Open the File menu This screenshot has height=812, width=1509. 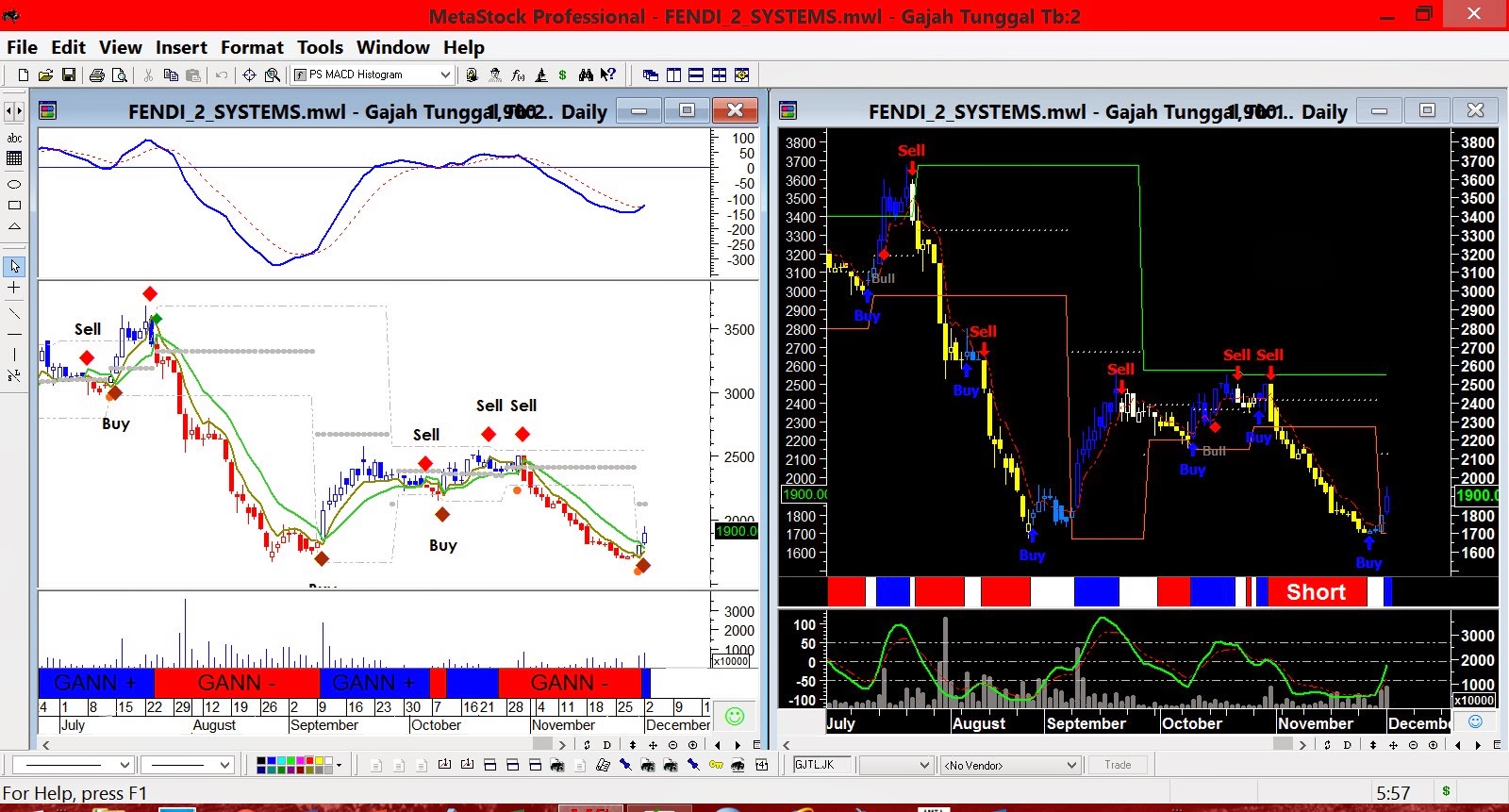pyautogui.click(x=22, y=47)
